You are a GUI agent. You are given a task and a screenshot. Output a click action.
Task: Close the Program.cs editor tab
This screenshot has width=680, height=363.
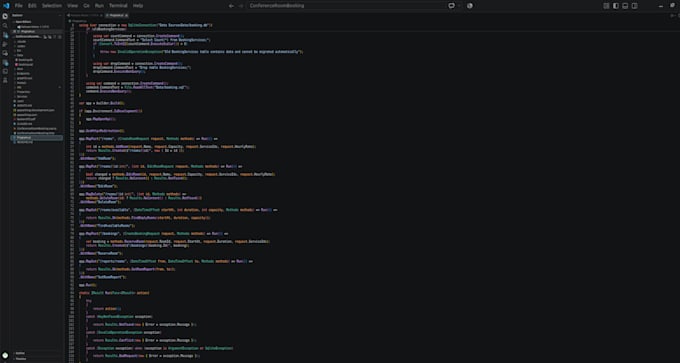coord(126,15)
